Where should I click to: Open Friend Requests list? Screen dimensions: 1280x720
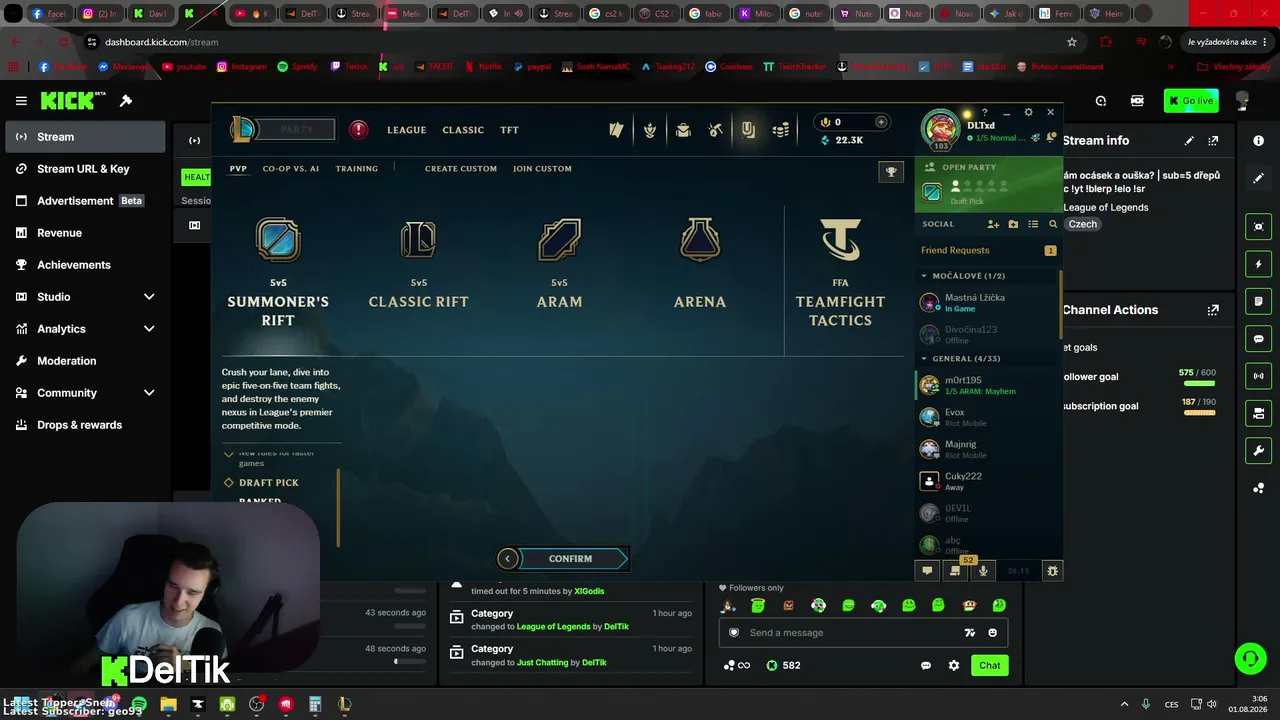tap(987, 250)
